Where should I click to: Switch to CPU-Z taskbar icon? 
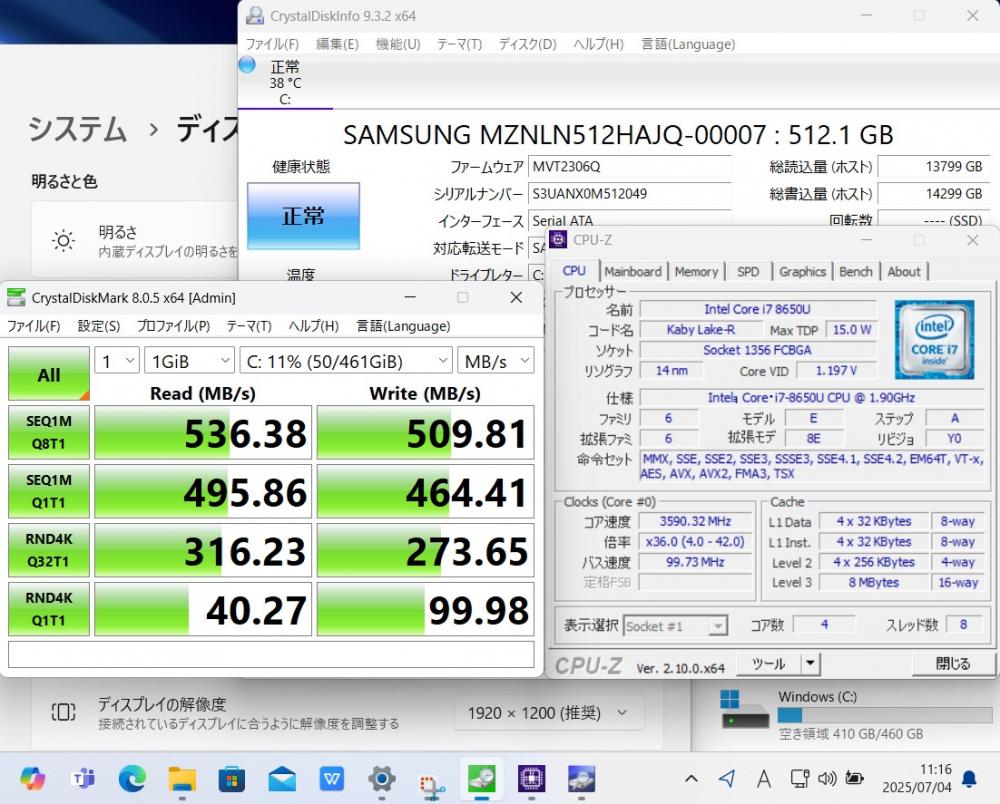(531, 778)
